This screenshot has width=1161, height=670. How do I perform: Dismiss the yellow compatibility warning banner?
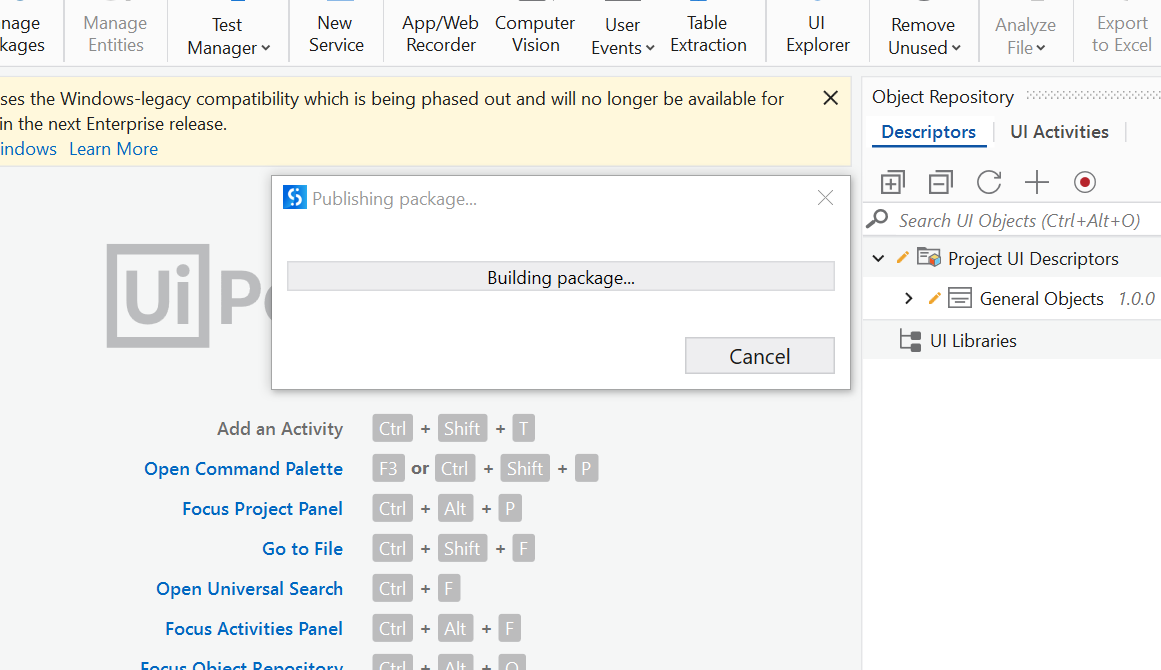[x=830, y=98]
